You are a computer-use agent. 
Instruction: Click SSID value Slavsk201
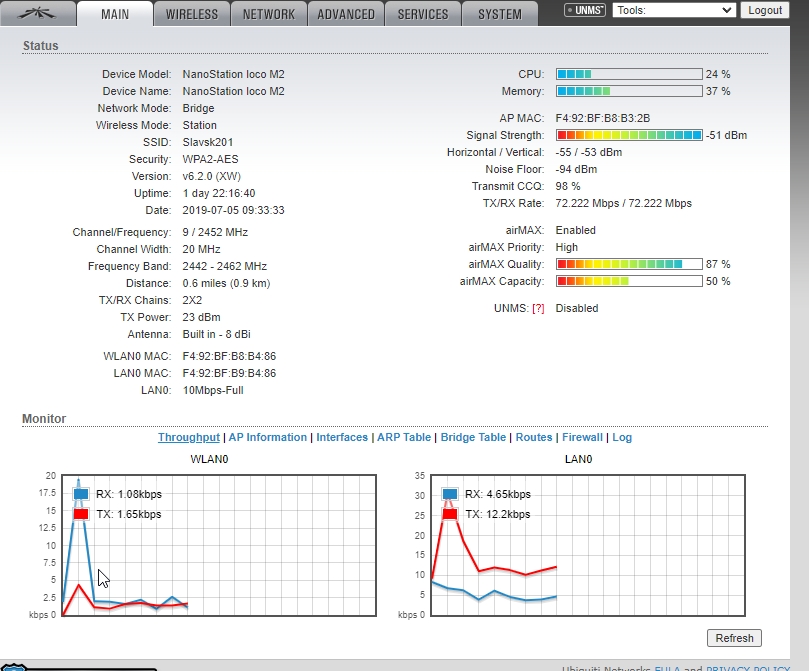[x=208, y=142]
